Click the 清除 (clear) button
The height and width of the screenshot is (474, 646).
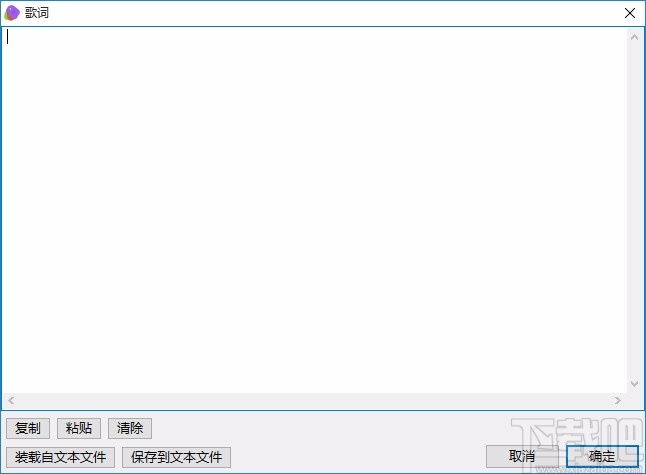130,428
